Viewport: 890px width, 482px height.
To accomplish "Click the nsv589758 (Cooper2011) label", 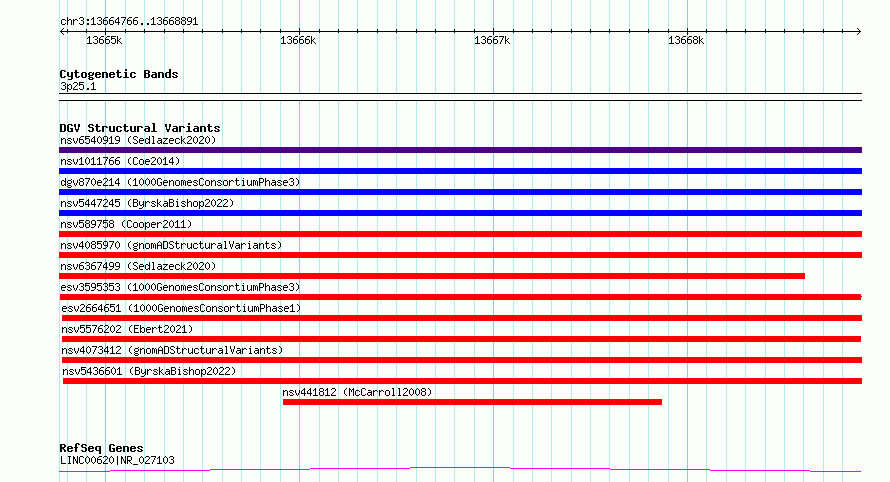I will [x=126, y=224].
